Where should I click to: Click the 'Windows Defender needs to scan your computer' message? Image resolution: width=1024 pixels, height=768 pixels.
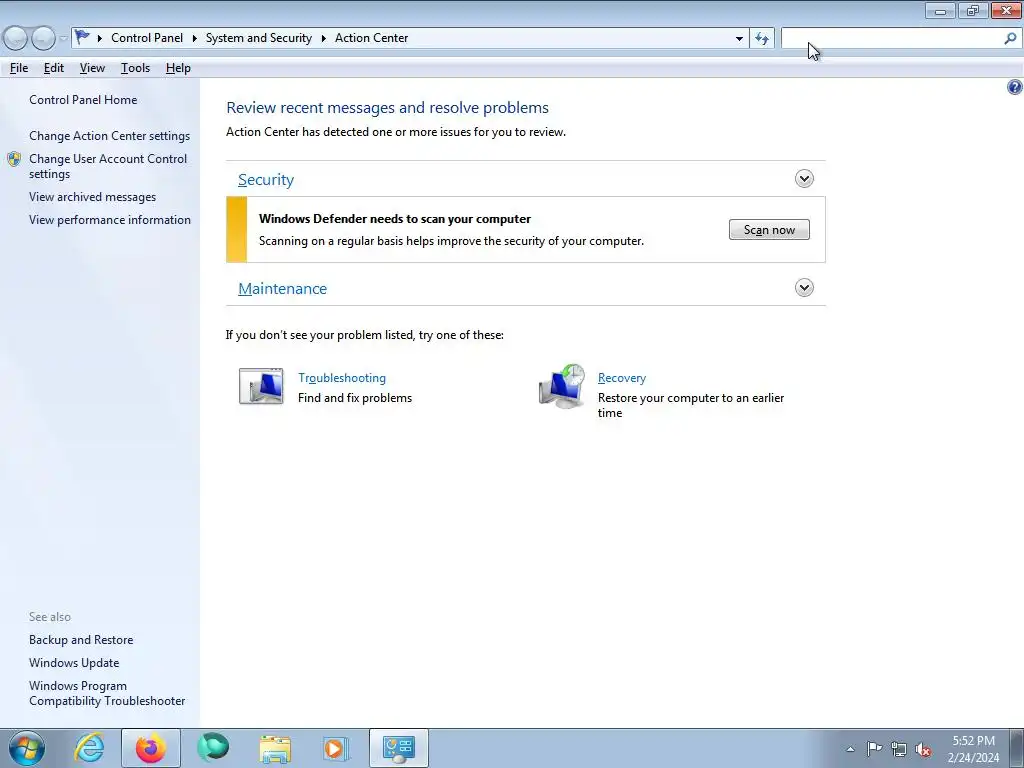[x=394, y=219]
